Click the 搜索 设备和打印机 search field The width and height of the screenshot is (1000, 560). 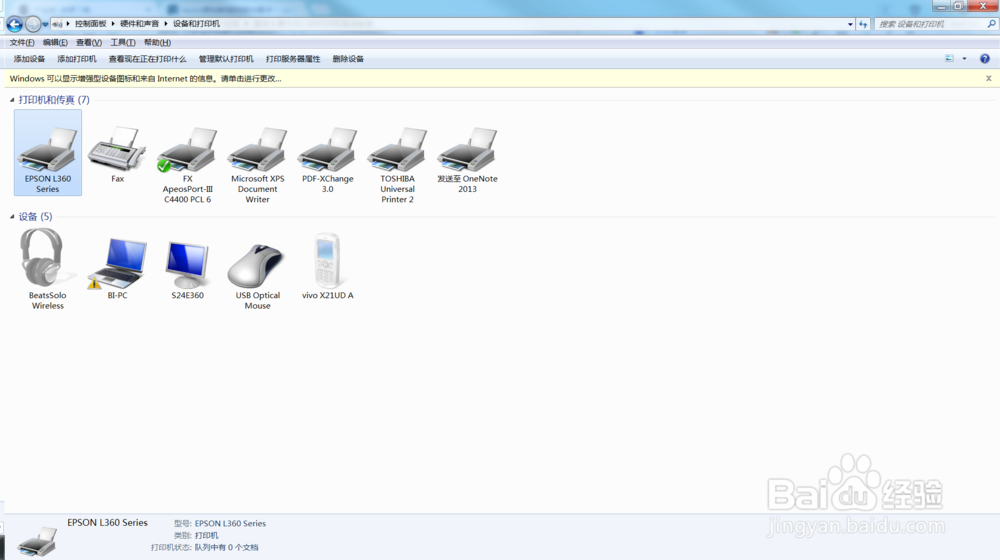930,24
